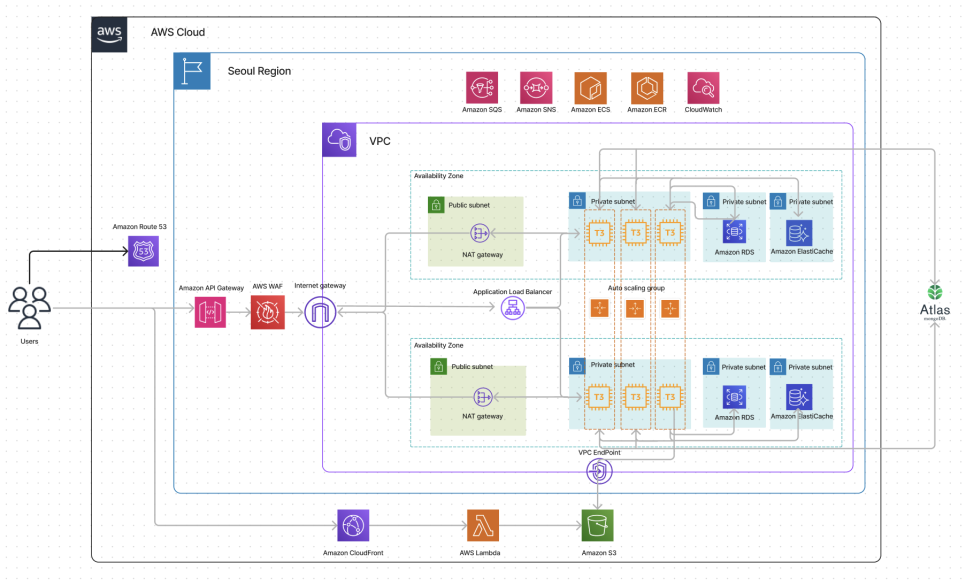Click the NAT gateway in the upper Availability Zone
This screenshot has height=585, width=966.
tap(481, 233)
